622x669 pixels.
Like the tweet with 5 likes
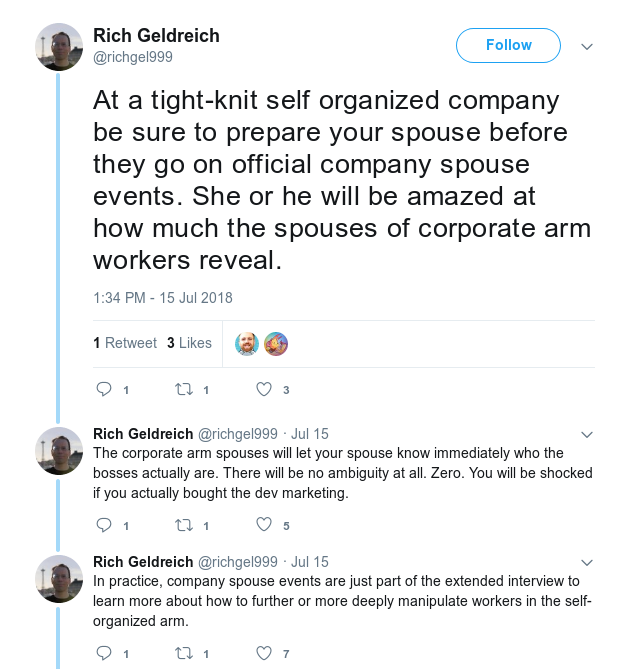click(264, 525)
